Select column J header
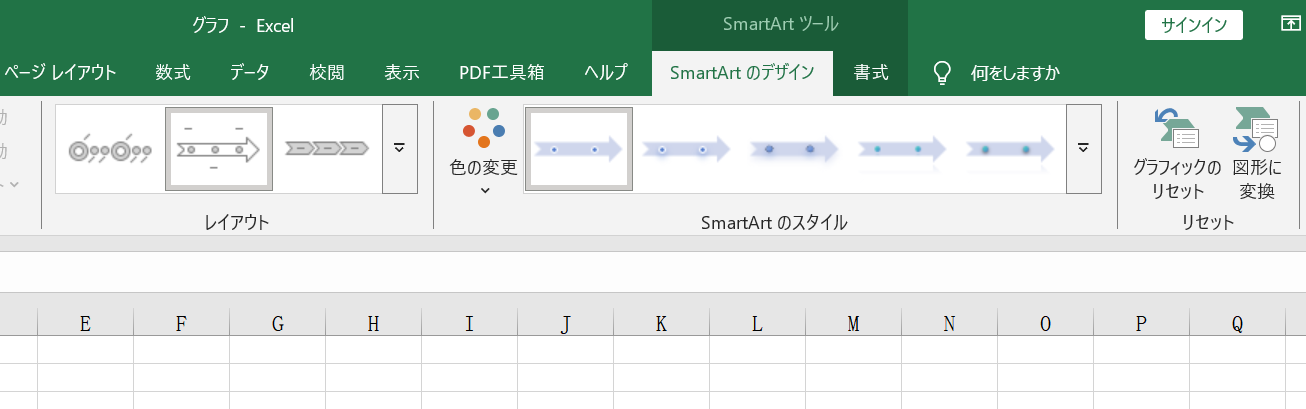 pyautogui.click(x=565, y=322)
